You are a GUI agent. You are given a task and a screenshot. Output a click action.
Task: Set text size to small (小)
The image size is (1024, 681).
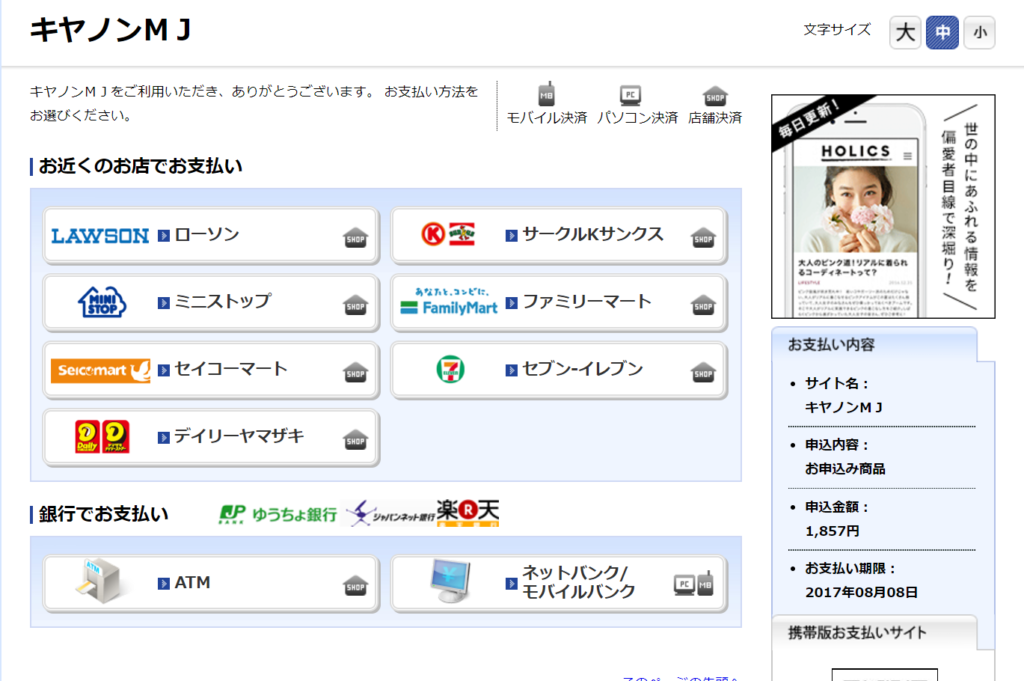pos(980,32)
